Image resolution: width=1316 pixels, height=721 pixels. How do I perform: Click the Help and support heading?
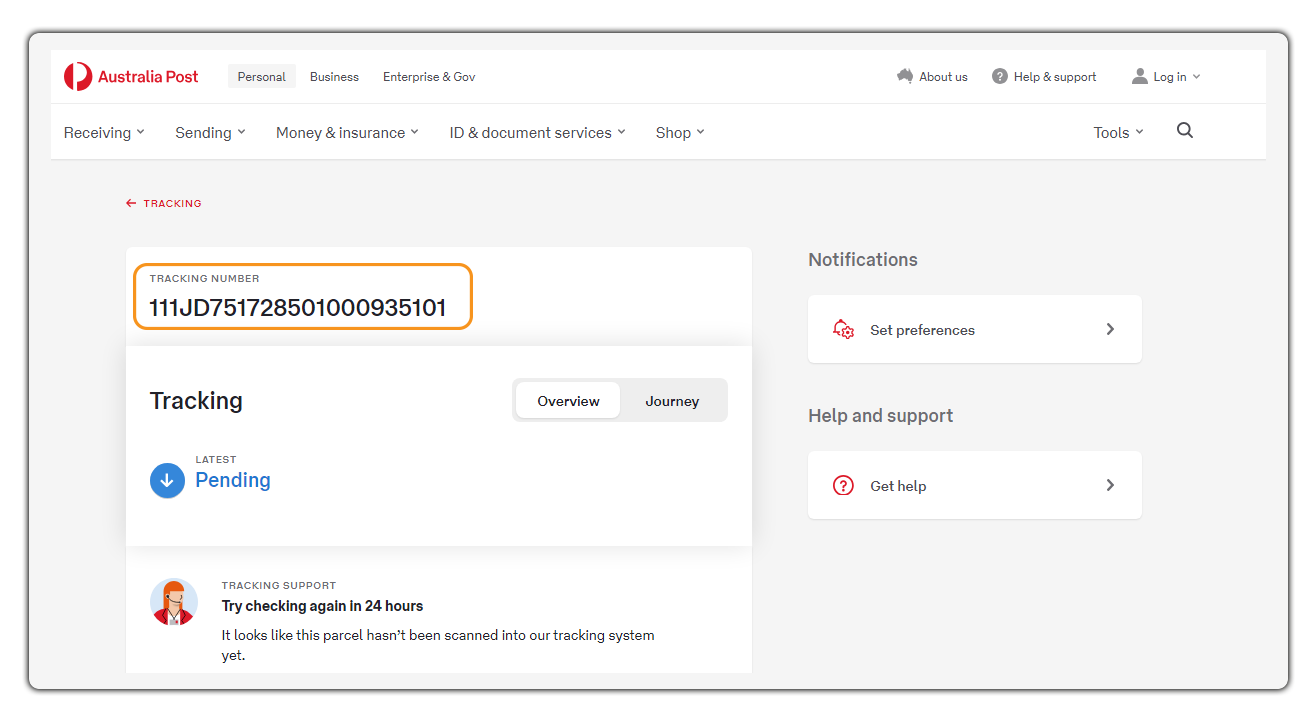pyautogui.click(x=881, y=416)
